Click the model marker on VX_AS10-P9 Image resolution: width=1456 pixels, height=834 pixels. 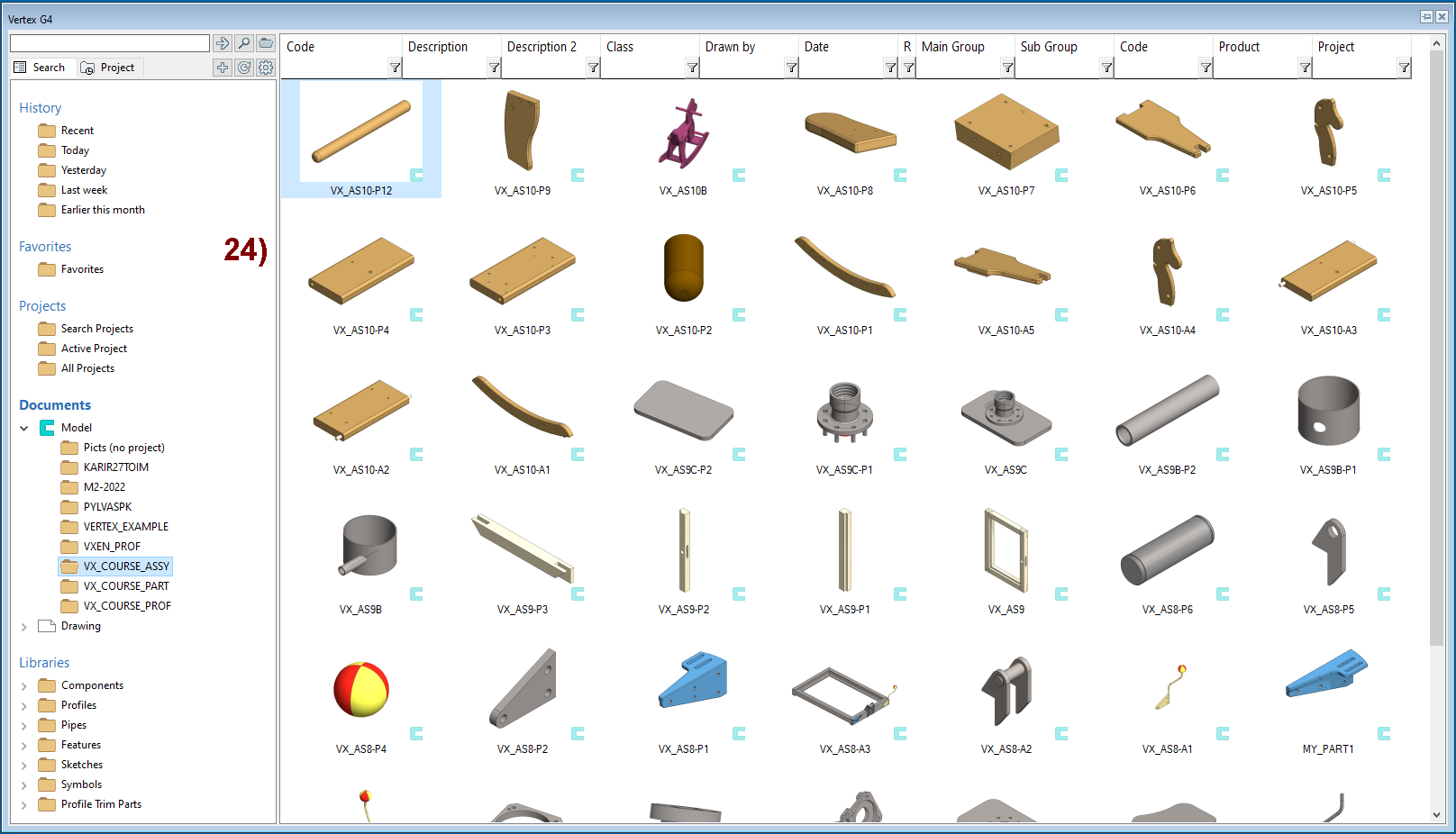(578, 176)
